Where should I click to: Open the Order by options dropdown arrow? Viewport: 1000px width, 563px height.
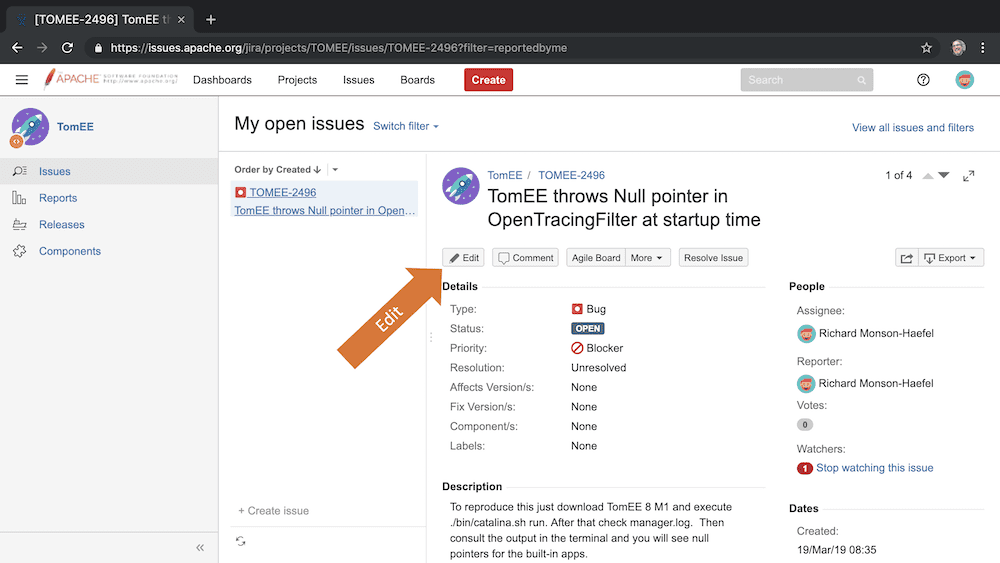tap(335, 170)
